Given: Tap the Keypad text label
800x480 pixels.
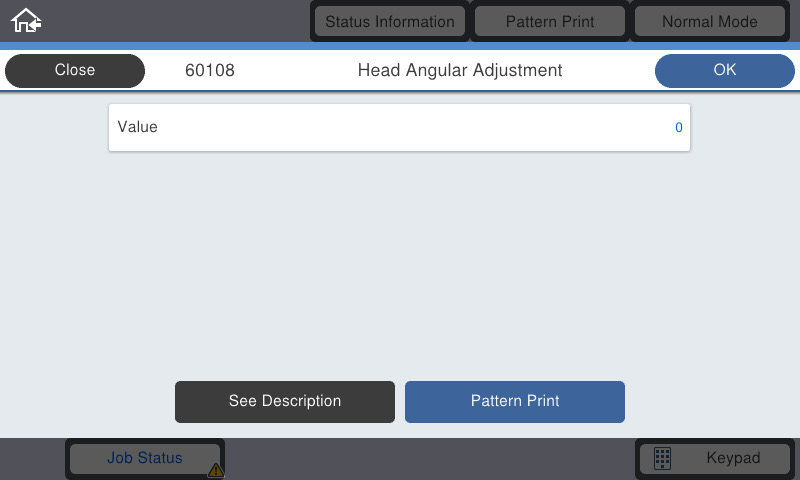Looking at the screenshot, I should [733, 458].
